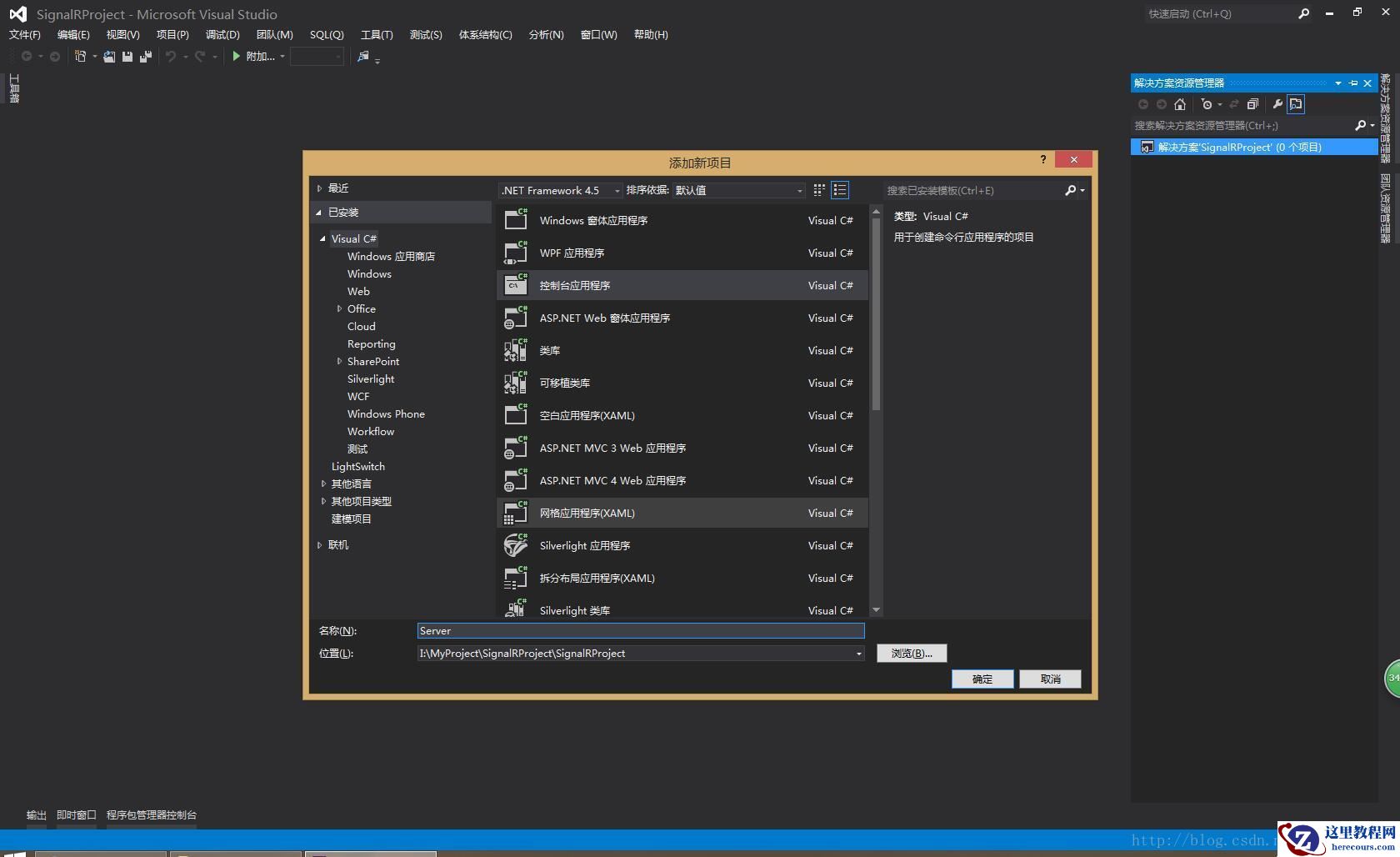1400x857 pixels.
Task: Switch templates to list view
Action: point(840,190)
